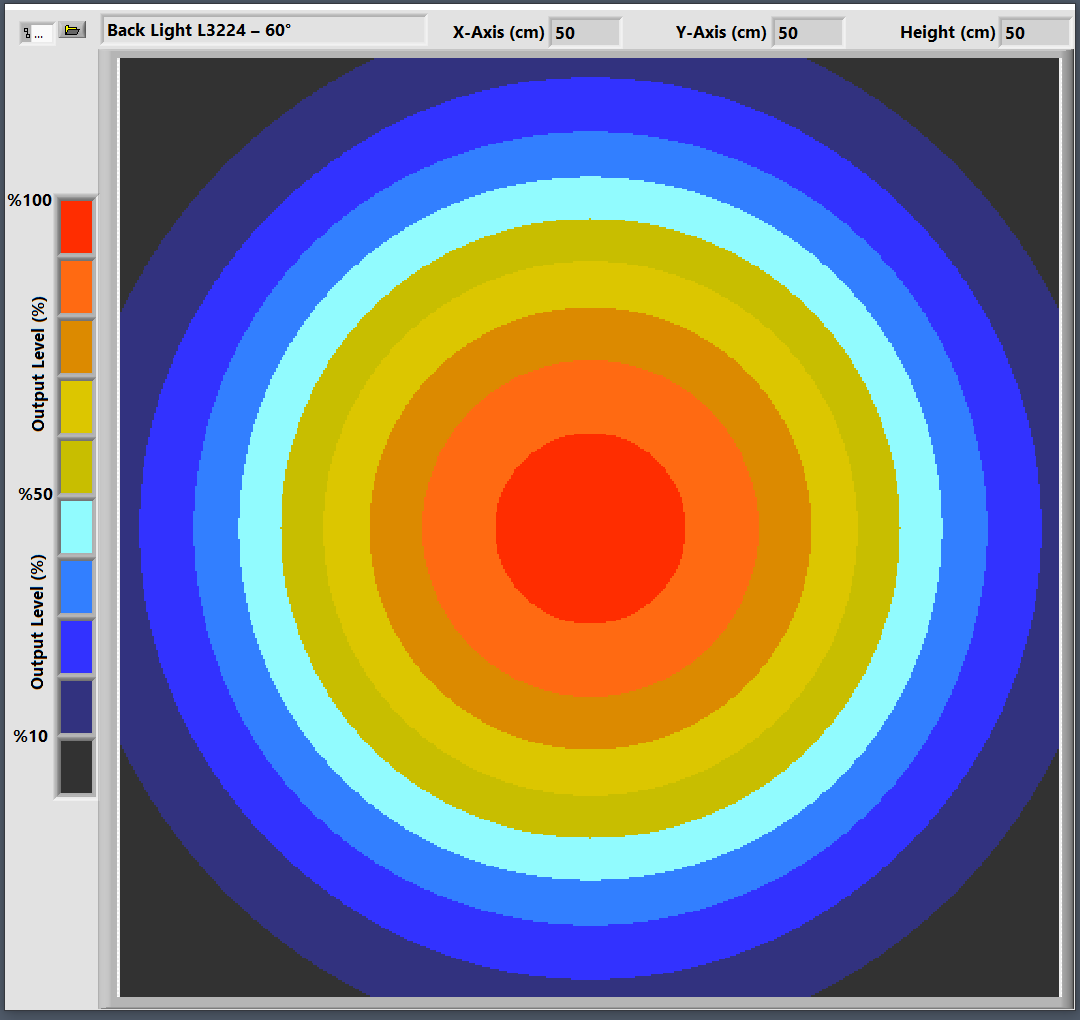Click the Height (cm) value field
Image resolution: width=1080 pixels, height=1020 pixels.
point(1035,32)
